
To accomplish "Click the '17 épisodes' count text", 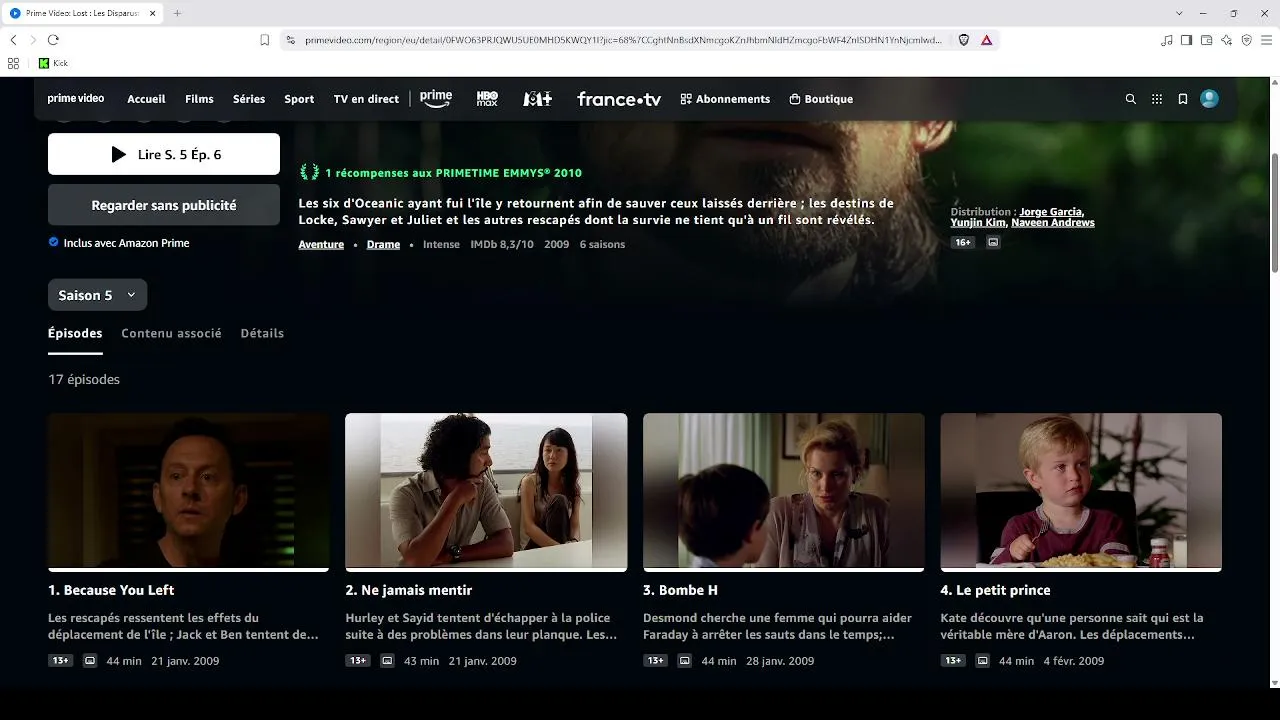I will coord(84,379).
